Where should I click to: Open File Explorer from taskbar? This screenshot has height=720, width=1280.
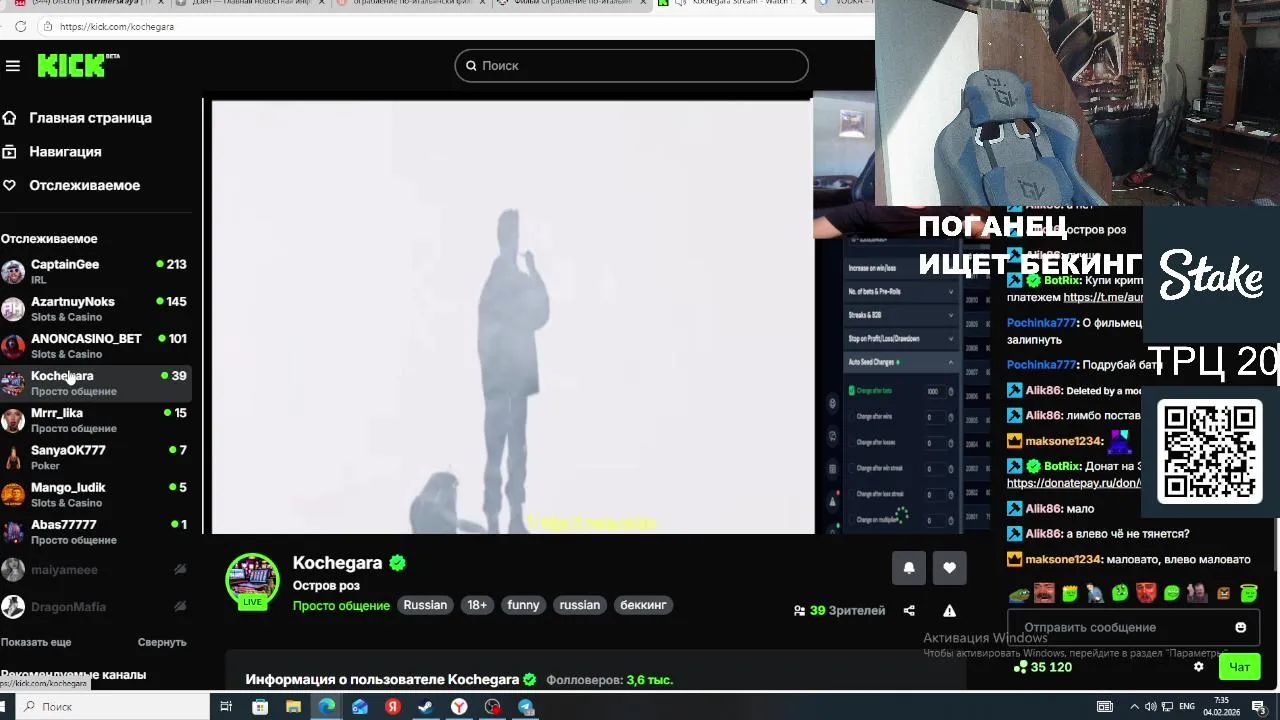[x=293, y=707]
